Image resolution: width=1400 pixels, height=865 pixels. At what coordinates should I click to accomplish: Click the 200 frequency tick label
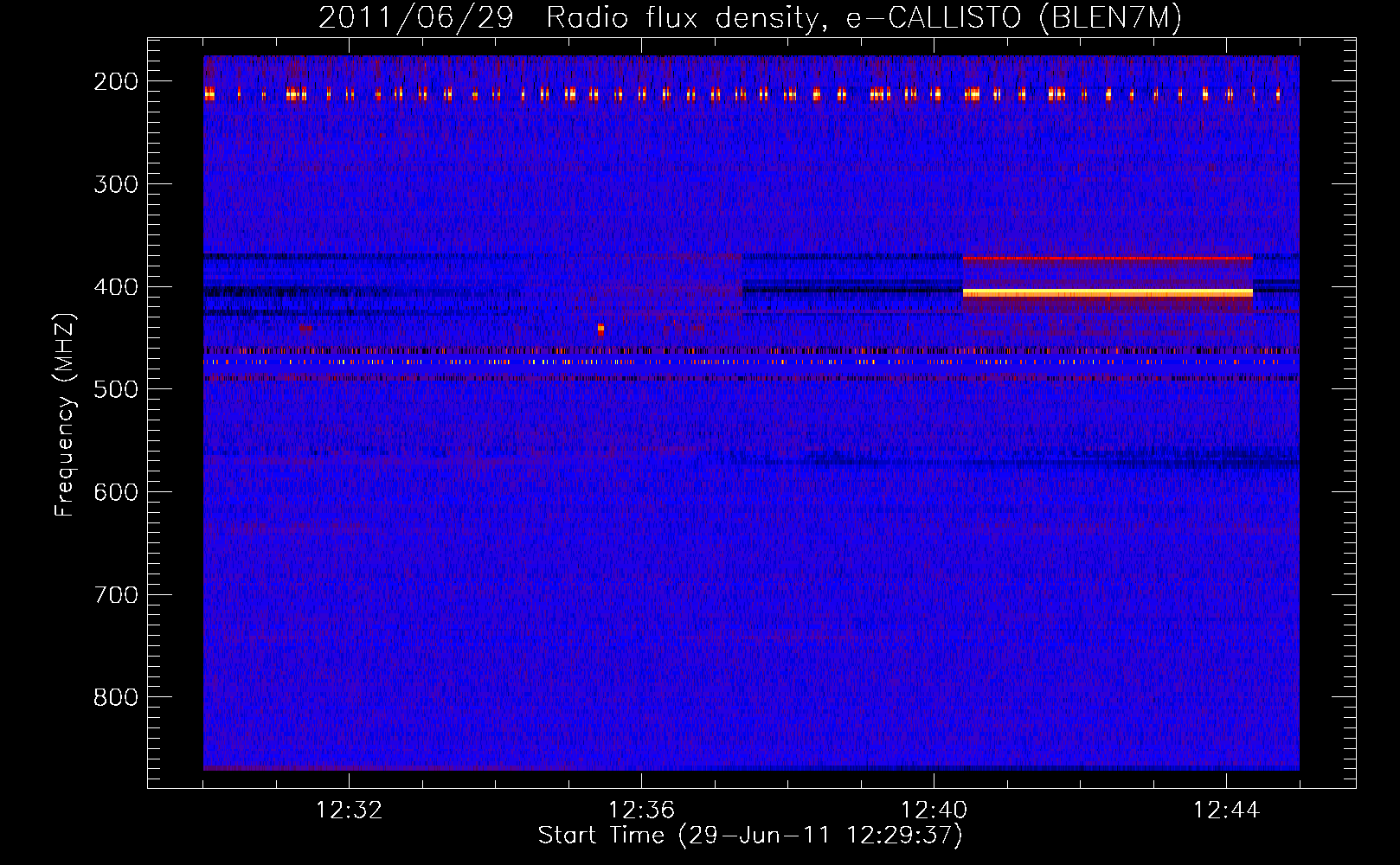[115, 81]
